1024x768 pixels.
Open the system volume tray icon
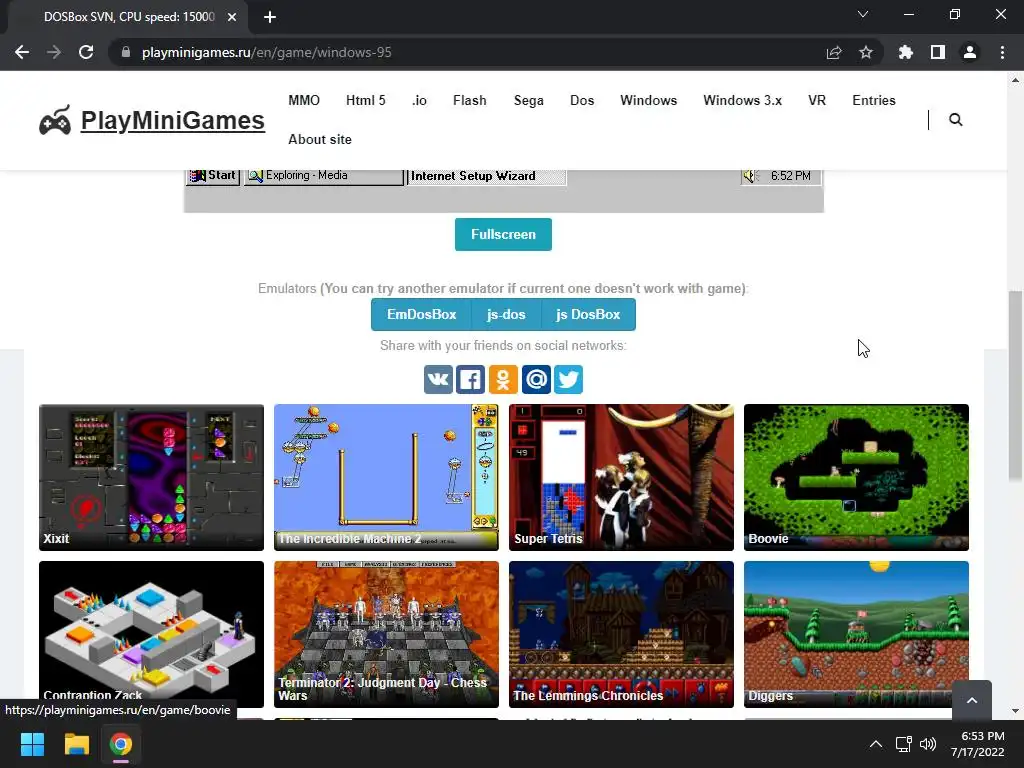point(927,744)
